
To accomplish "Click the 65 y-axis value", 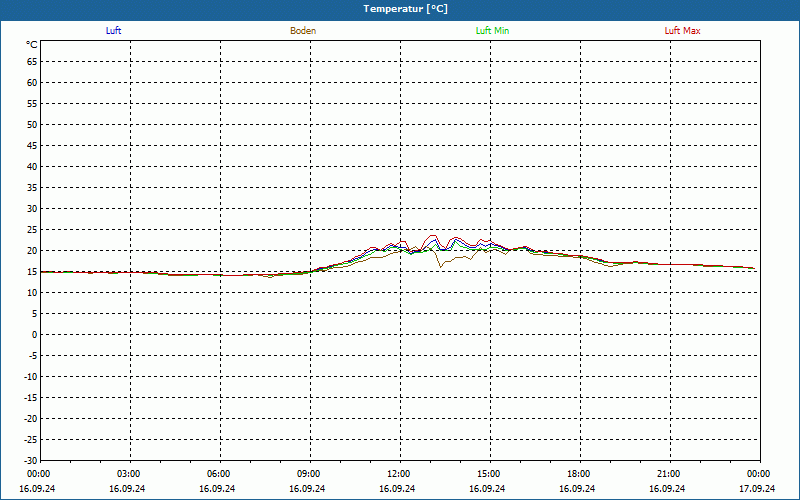I will point(32,62).
